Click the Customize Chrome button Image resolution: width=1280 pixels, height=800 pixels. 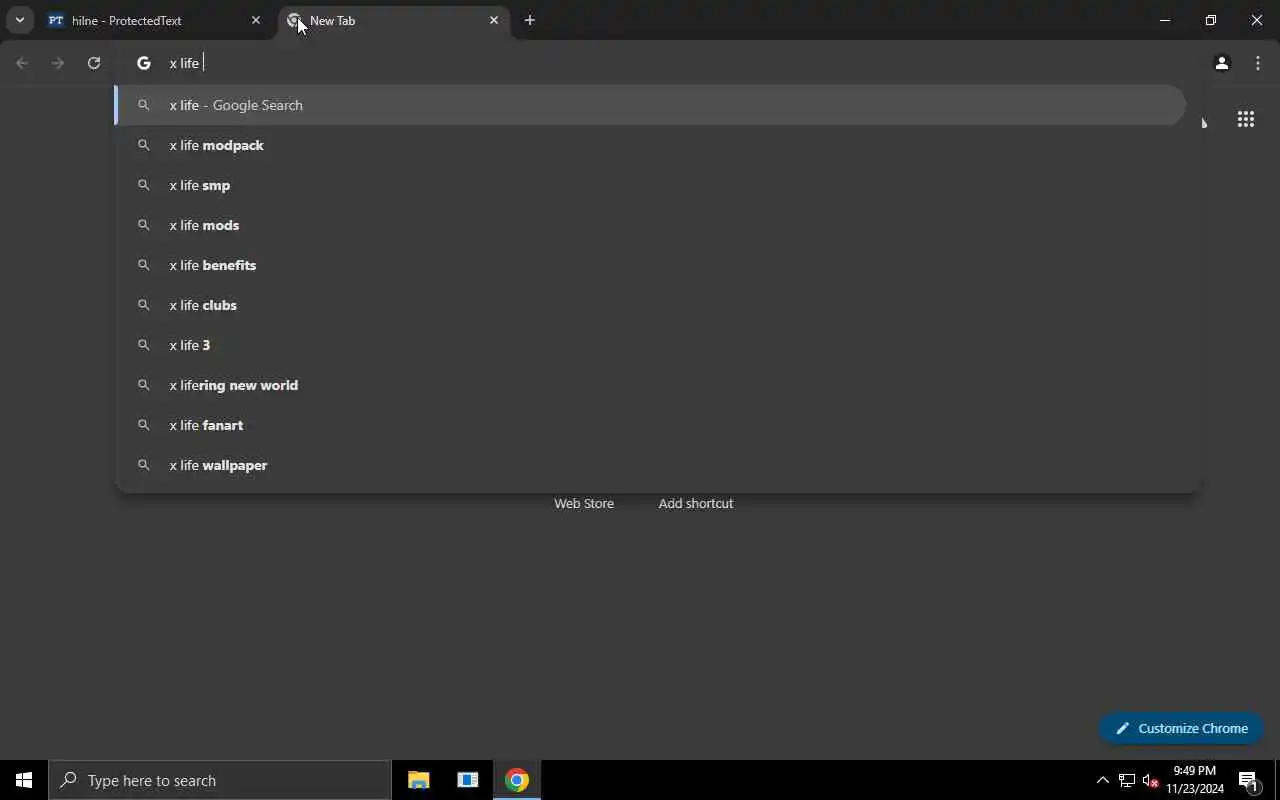click(1181, 728)
